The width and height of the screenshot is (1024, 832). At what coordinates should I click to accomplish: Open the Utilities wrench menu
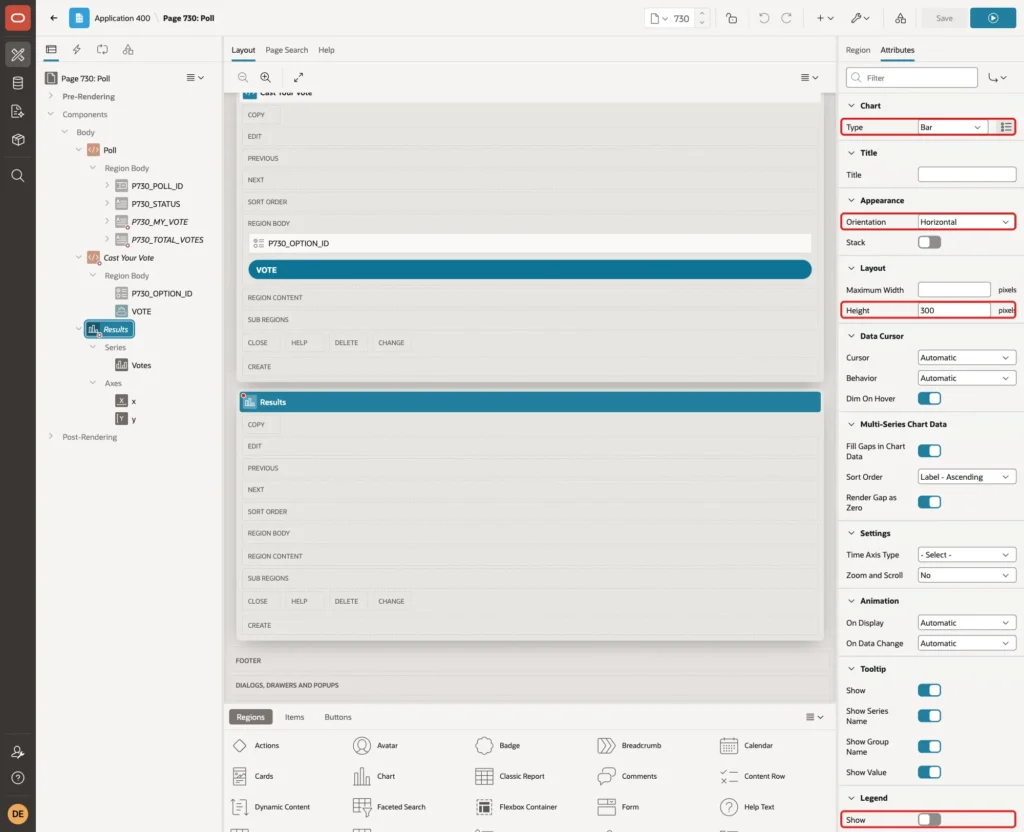pos(860,18)
